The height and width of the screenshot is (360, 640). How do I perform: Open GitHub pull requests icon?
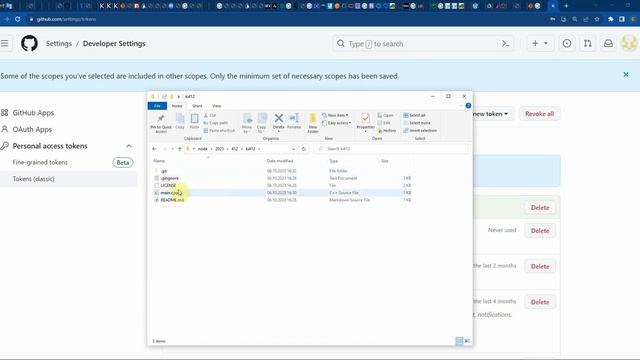pyautogui.click(x=588, y=43)
